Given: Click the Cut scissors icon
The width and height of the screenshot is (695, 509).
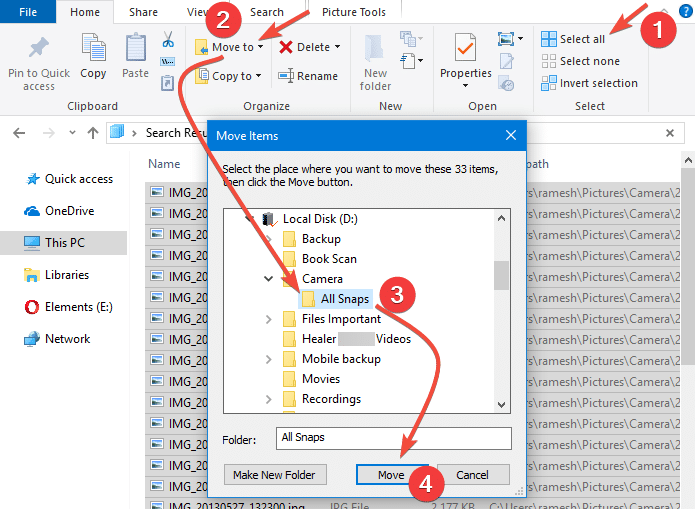Looking at the screenshot, I should click(x=168, y=41).
